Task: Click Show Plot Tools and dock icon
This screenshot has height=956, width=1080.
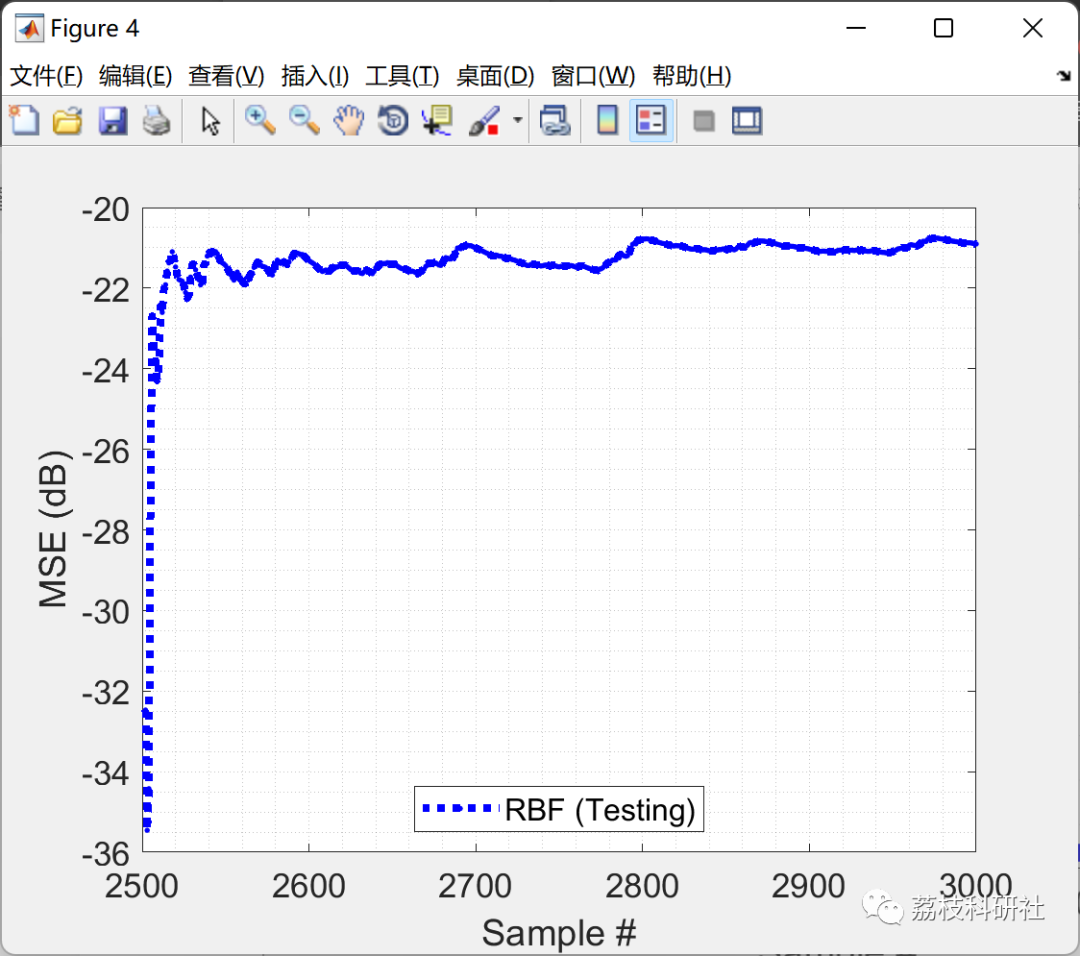Action: 747,121
